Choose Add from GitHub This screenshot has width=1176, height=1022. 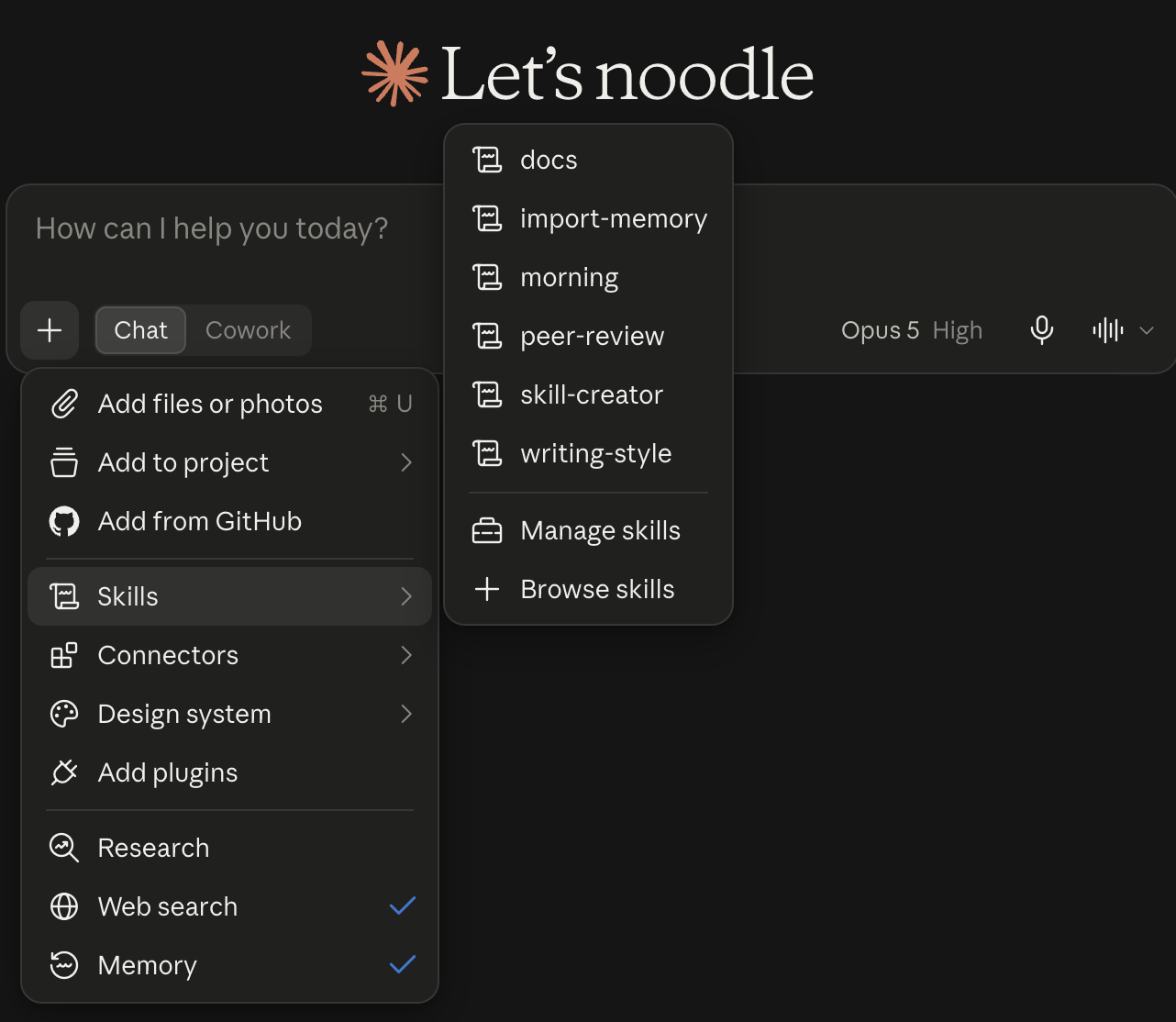click(x=229, y=521)
